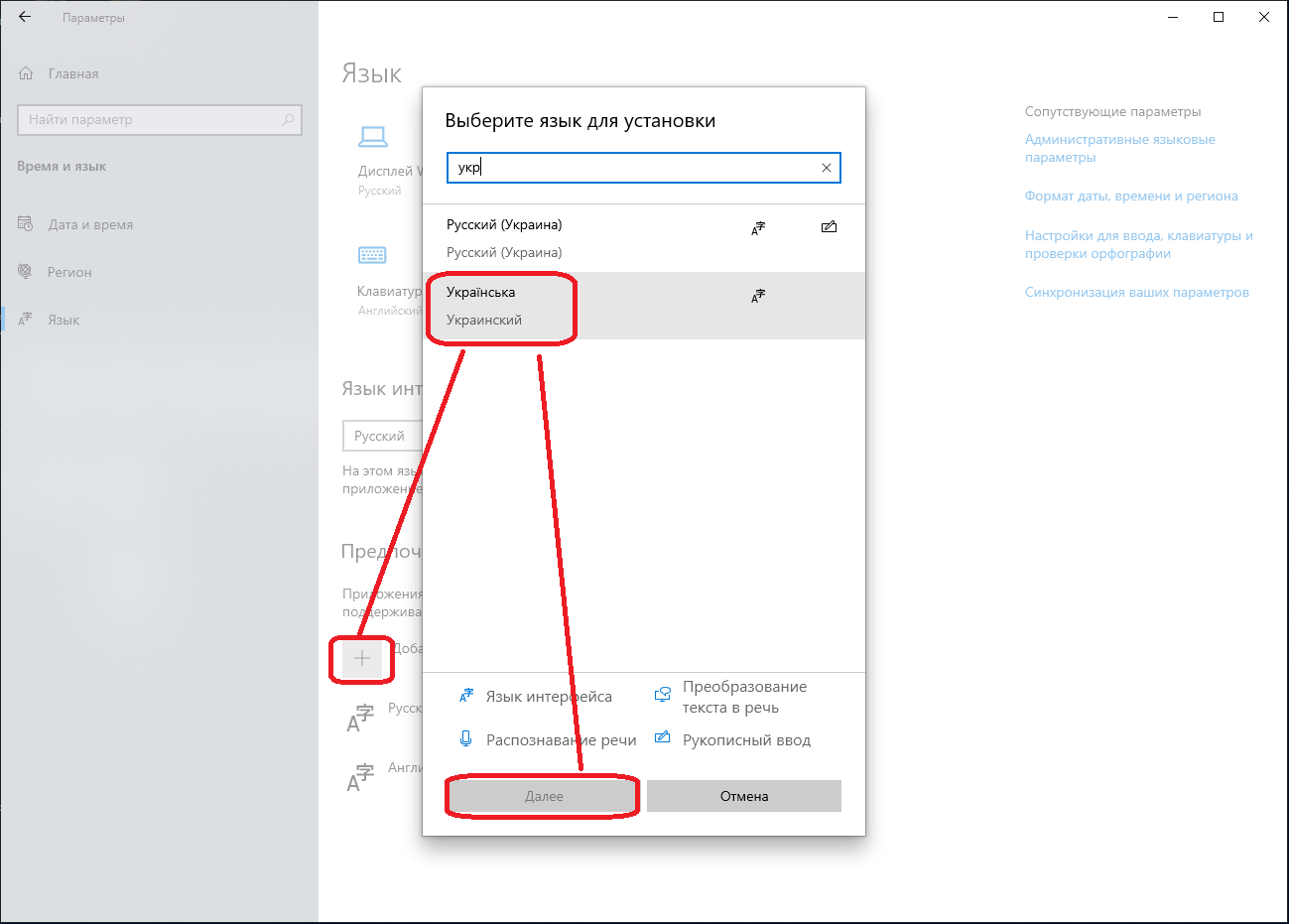Clear the language search text with X
The width and height of the screenshot is (1289, 924).
pyautogui.click(x=827, y=168)
